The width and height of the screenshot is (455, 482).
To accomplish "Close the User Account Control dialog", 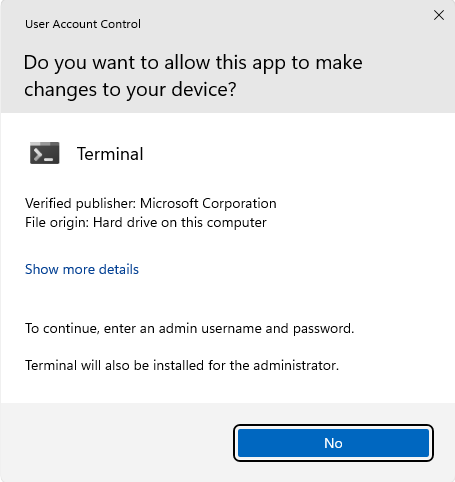I will 439,15.
